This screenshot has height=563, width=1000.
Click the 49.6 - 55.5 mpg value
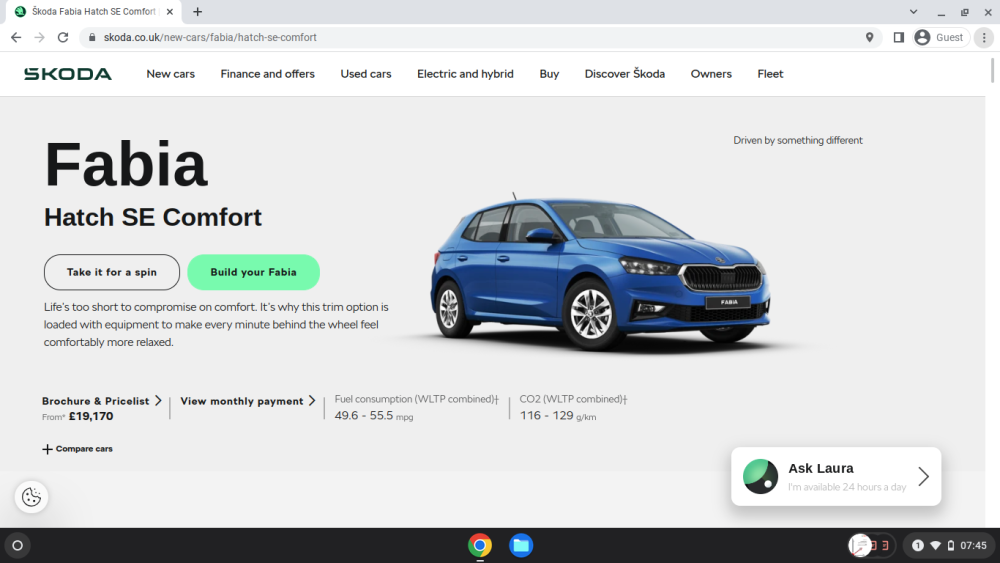pyautogui.click(x=374, y=416)
